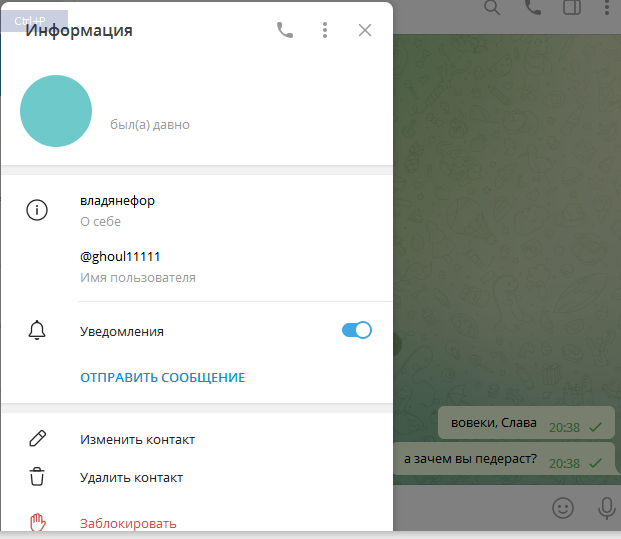Click the Имя пользователя label
Screen dimensions: 621x539
click(x=138, y=278)
